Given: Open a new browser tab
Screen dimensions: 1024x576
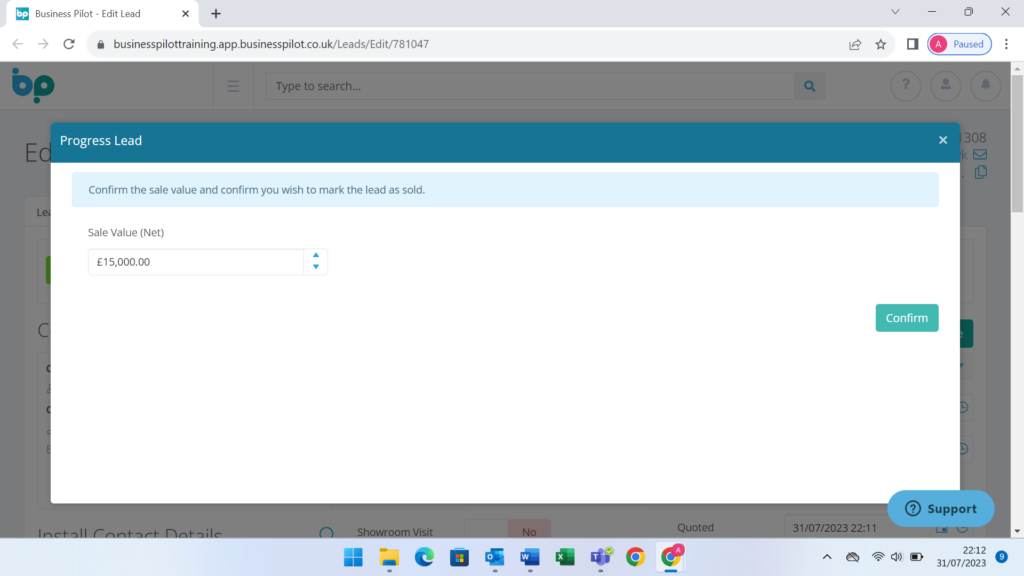Looking at the screenshot, I should click(x=216, y=14).
